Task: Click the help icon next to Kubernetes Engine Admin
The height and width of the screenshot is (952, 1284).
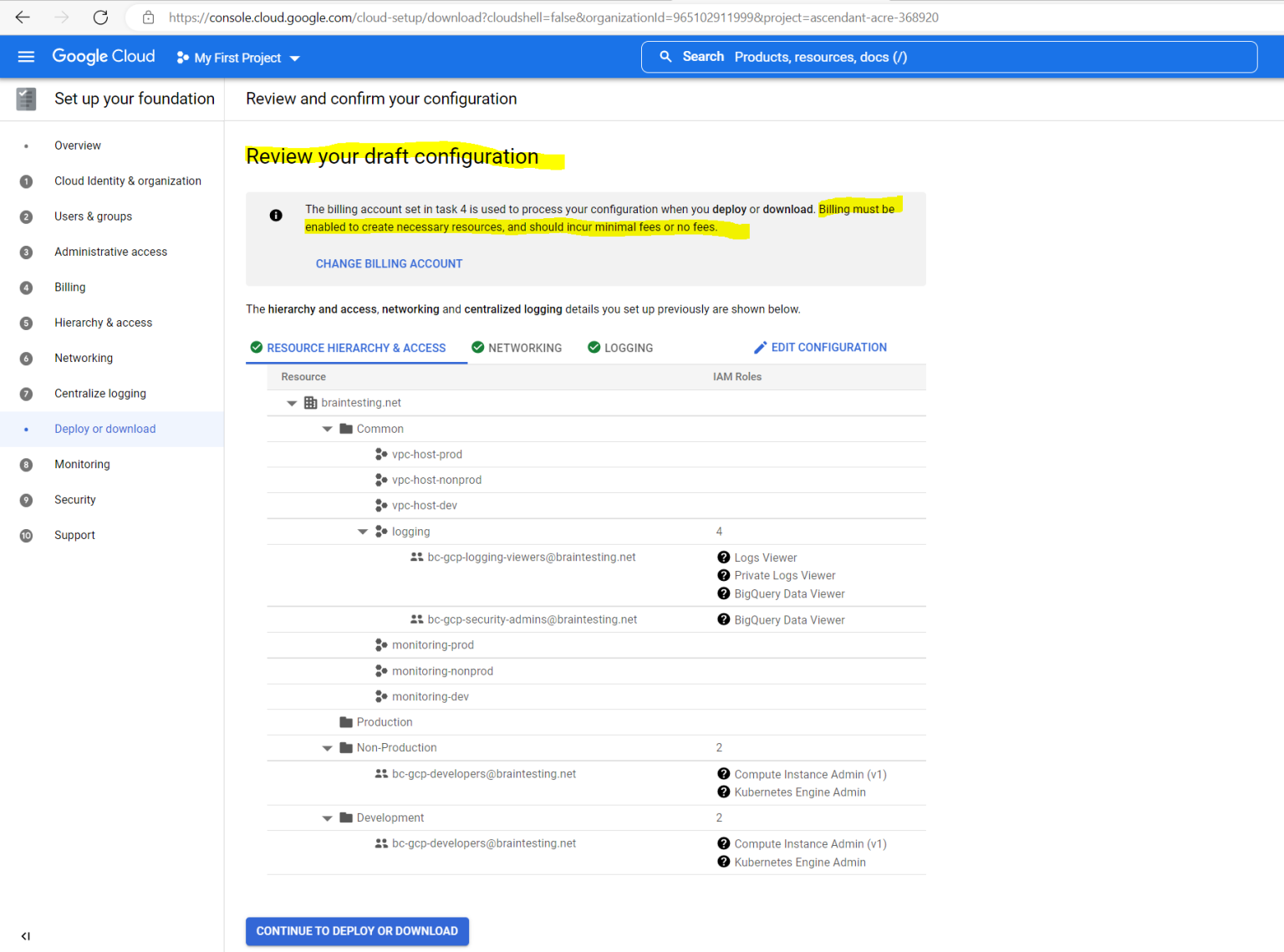Action: point(724,792)
